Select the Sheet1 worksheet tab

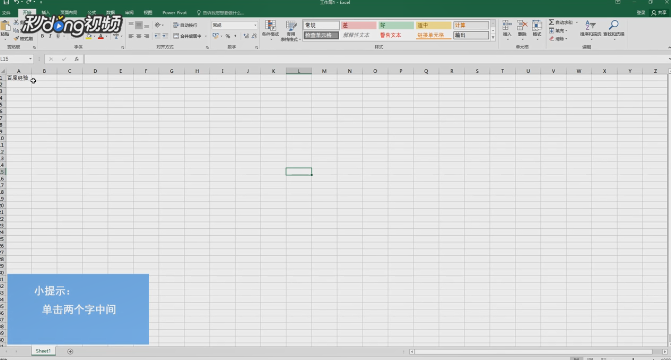(43, 351)
